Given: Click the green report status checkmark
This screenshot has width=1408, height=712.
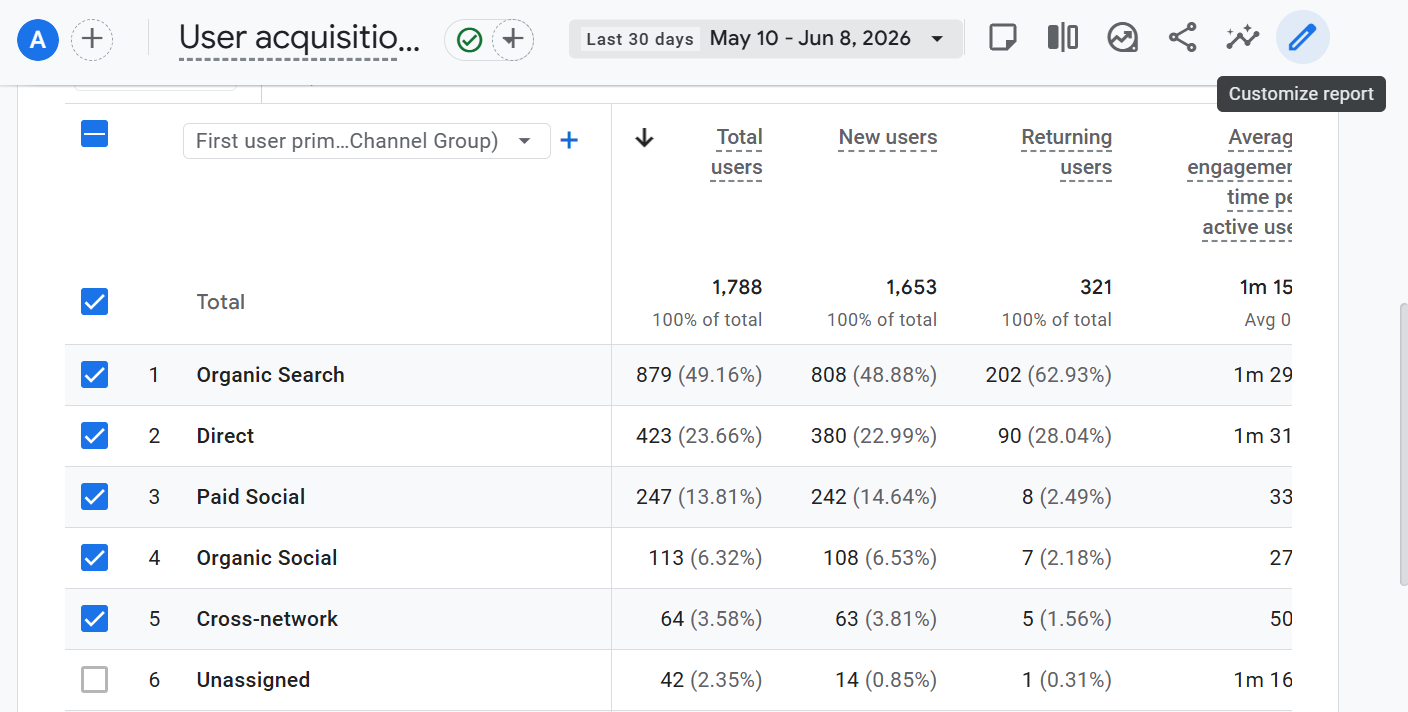Looking at the screenshot, I should click(x=469, y=40).
